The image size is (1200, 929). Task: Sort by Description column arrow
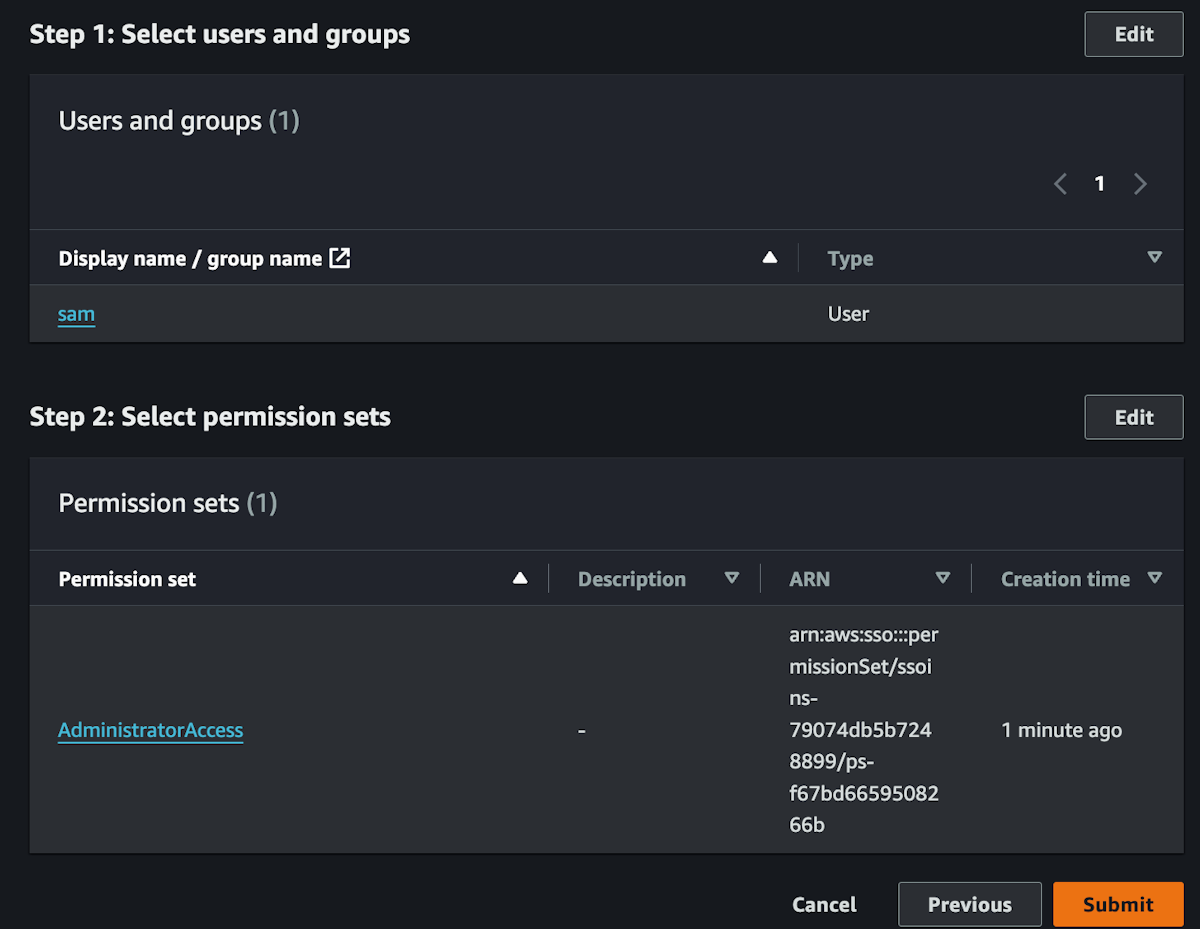tap(732, 578)
